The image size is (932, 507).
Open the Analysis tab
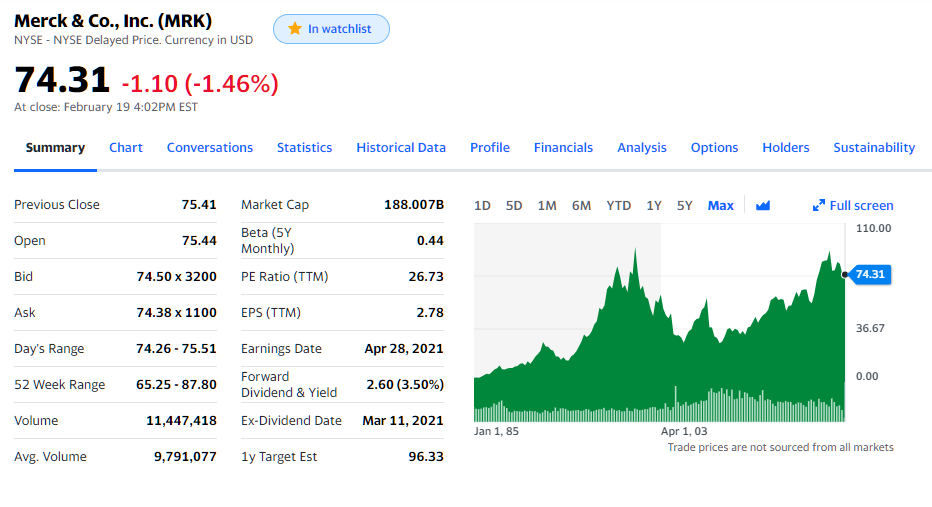coord(642,147)
